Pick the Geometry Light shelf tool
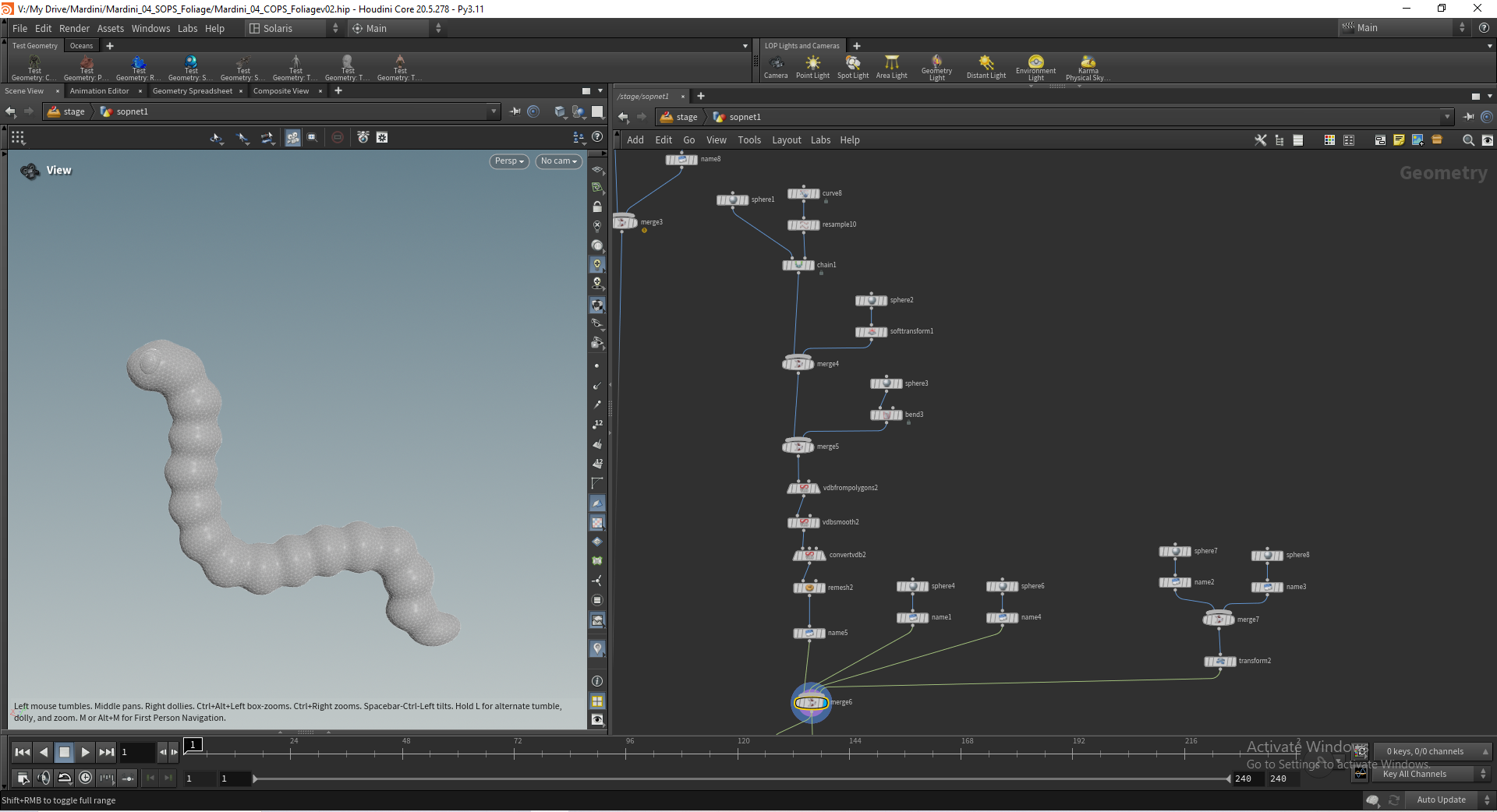 [936, 68]
